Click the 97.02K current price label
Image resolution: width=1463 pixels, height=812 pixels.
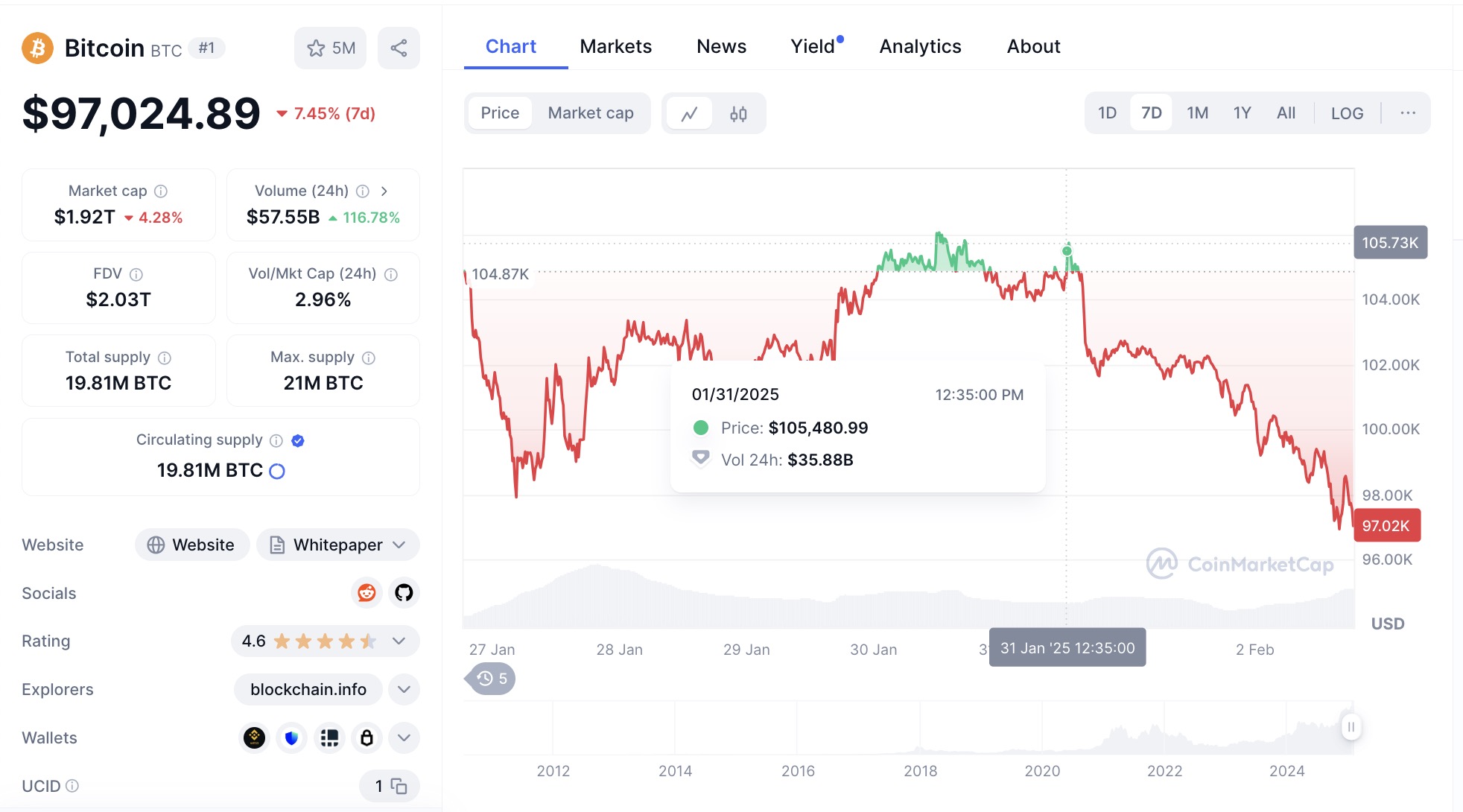point(1386,526)
